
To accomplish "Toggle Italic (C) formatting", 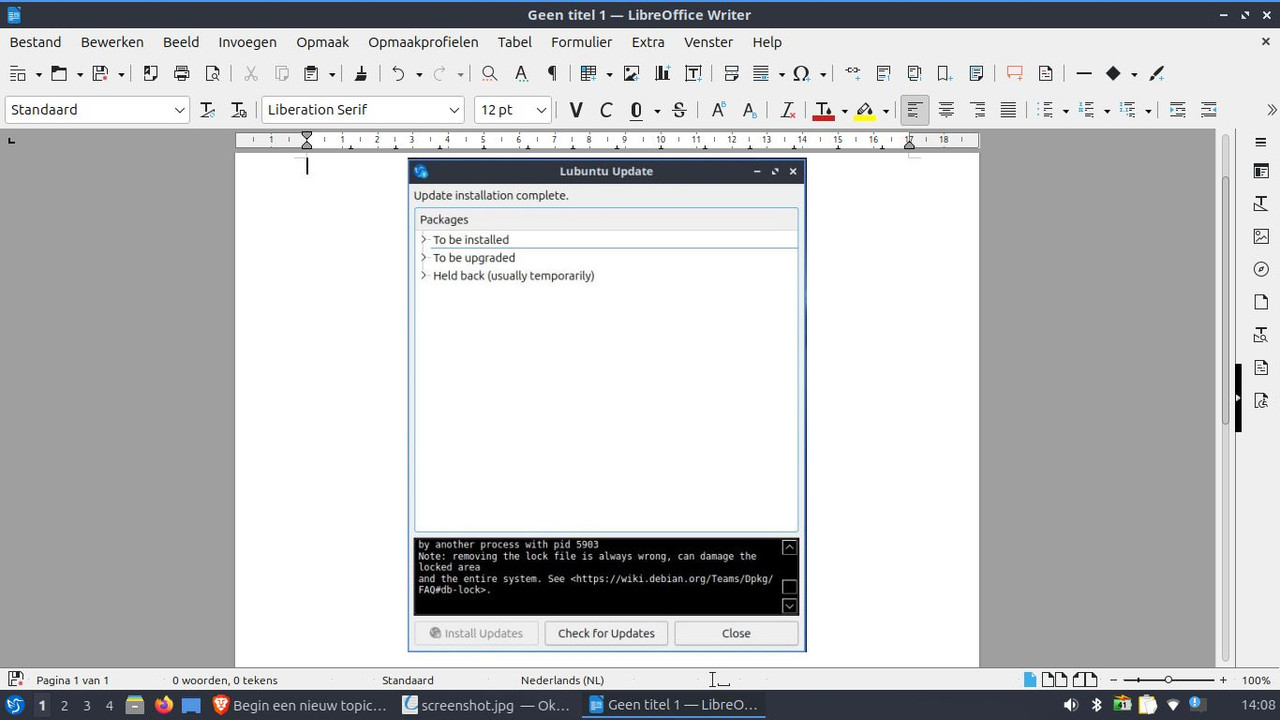I will click(606, 110).
